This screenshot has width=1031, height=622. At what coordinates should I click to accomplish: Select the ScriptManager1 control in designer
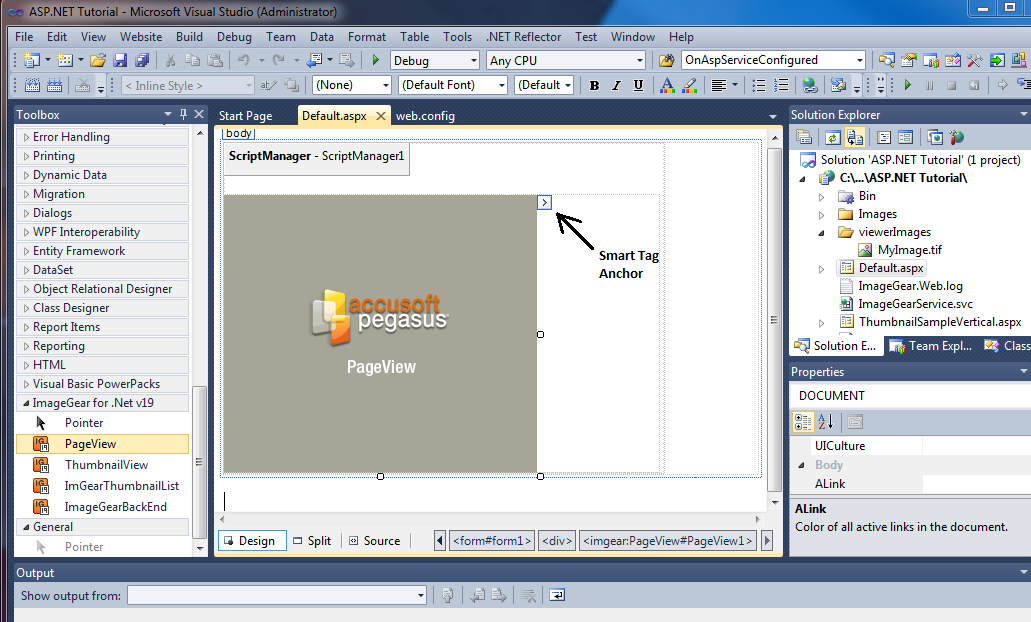pyautogui.click(x=316, y=158)
